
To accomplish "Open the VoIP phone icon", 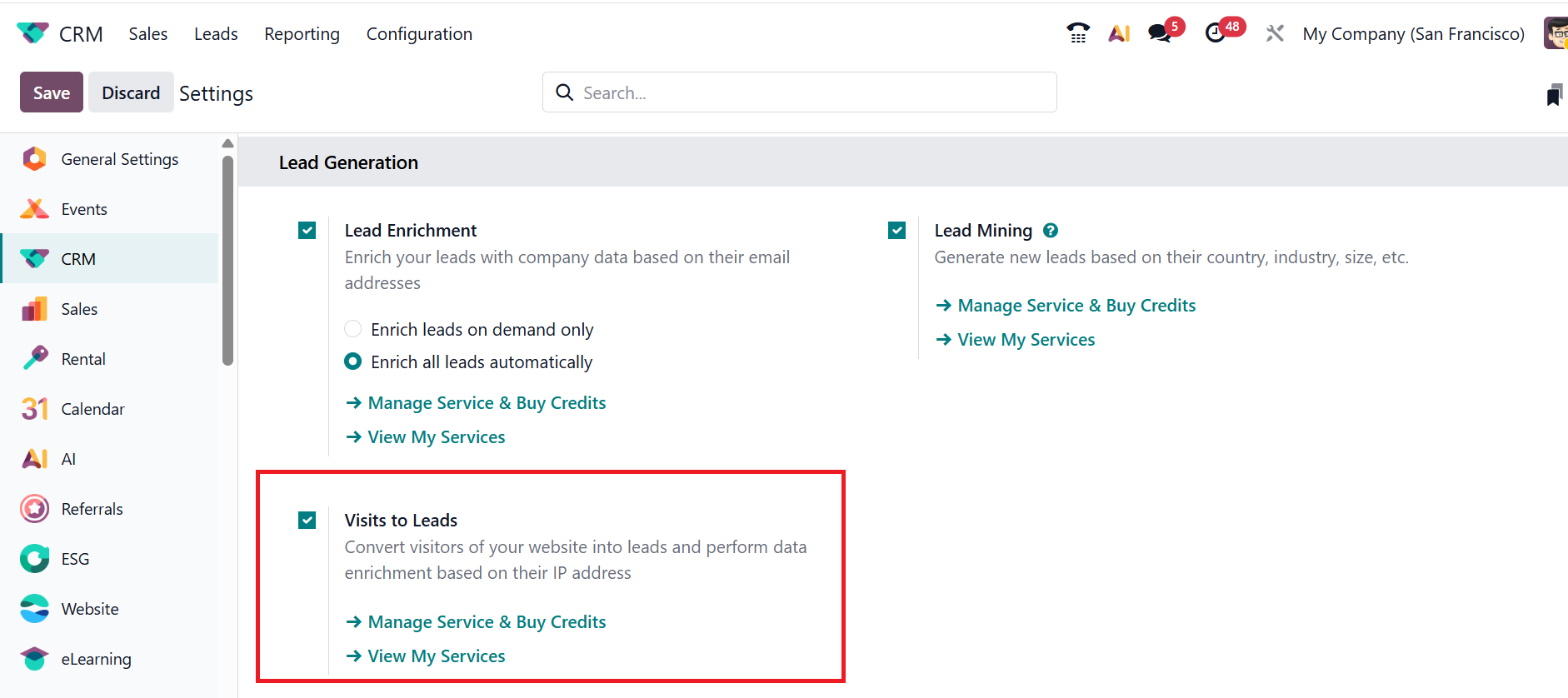I will (x=1078, y=33).
